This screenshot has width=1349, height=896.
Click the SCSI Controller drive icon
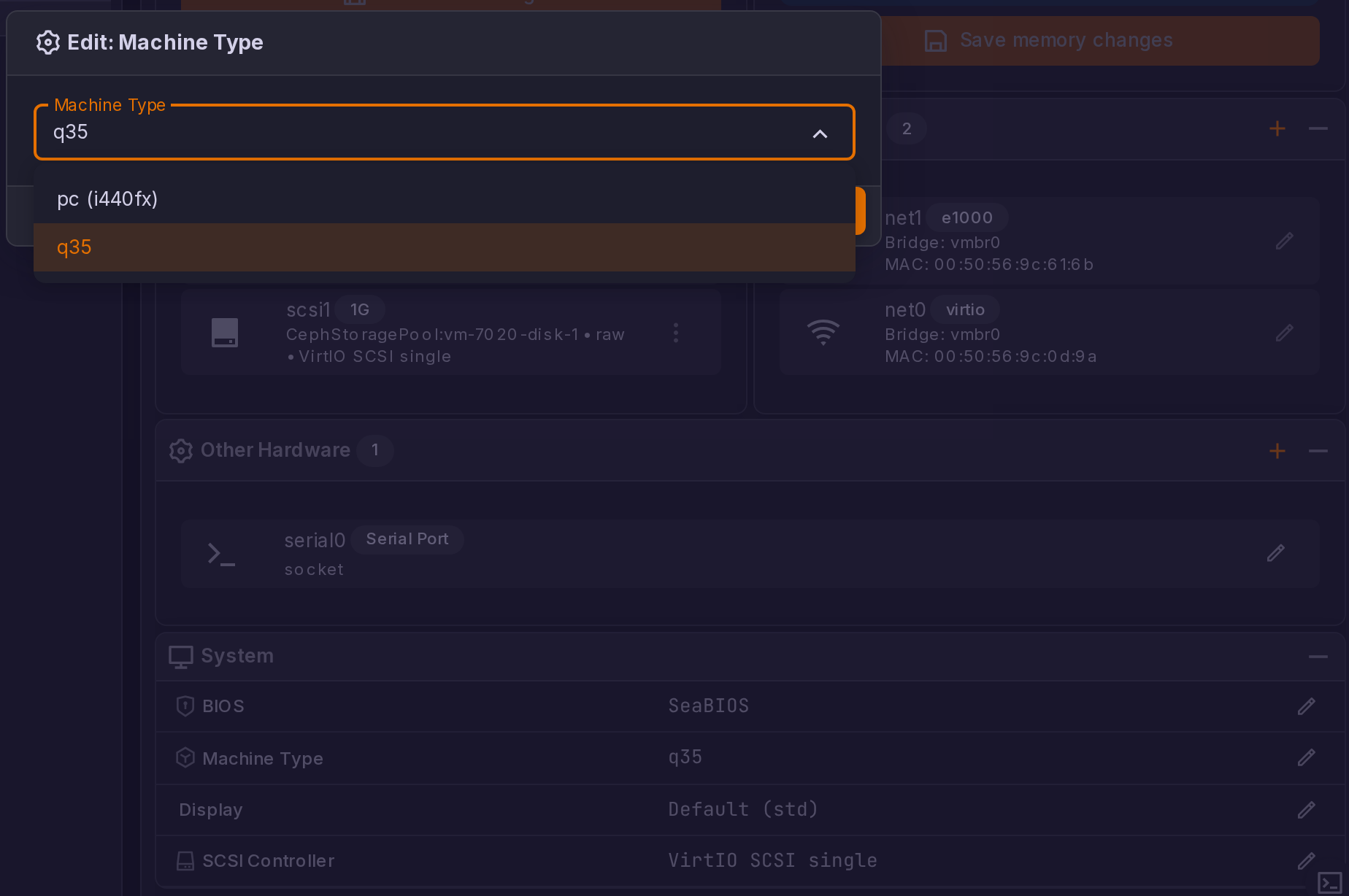[x=185, y=861]
